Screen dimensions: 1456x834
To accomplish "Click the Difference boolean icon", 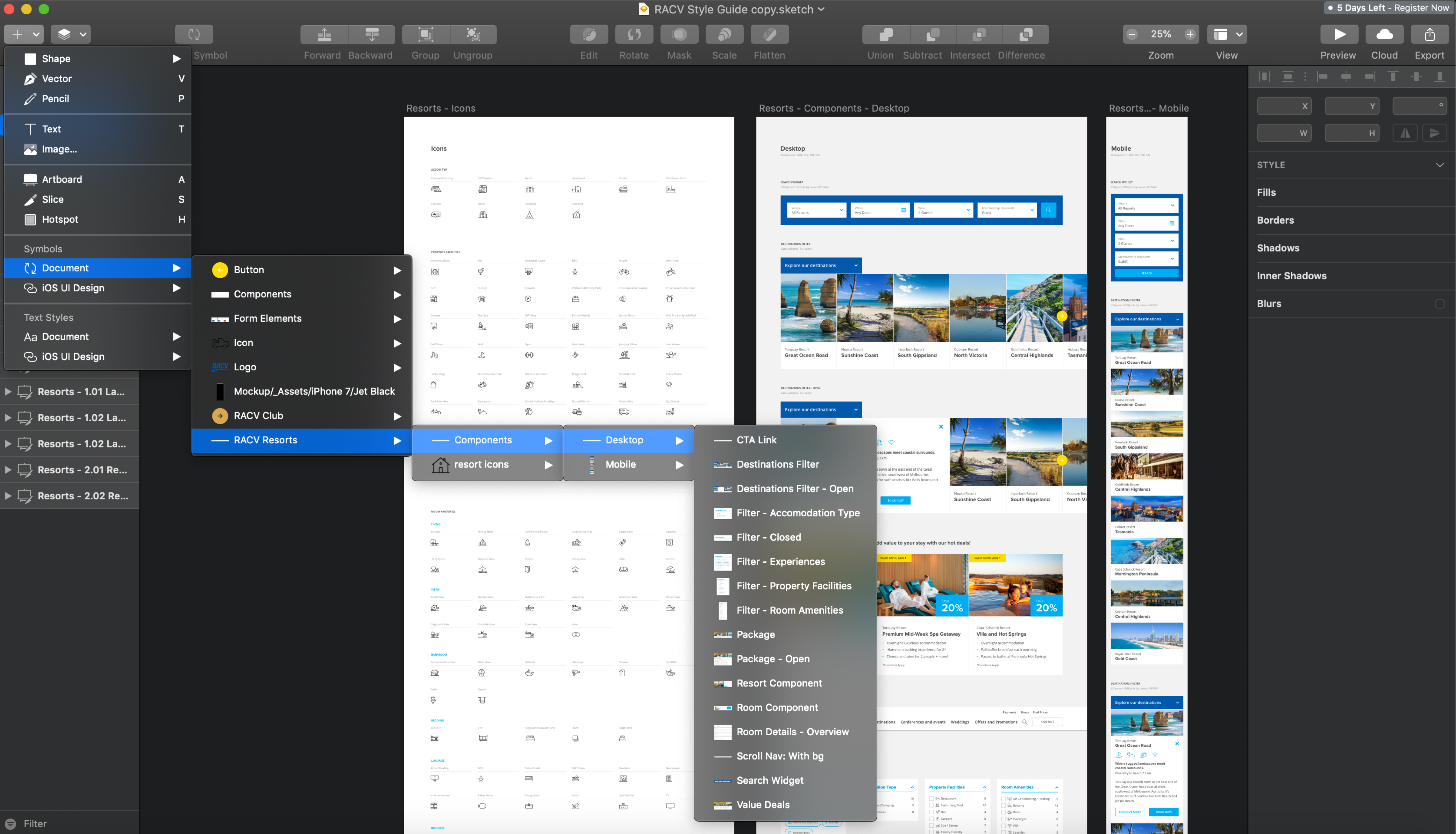I will [1026, 34].
